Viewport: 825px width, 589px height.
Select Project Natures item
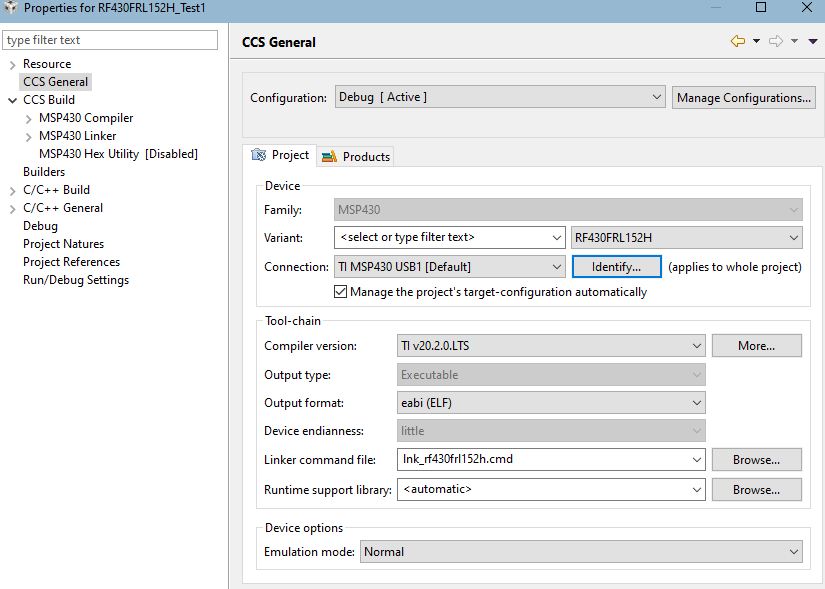(x=64, y=244)
